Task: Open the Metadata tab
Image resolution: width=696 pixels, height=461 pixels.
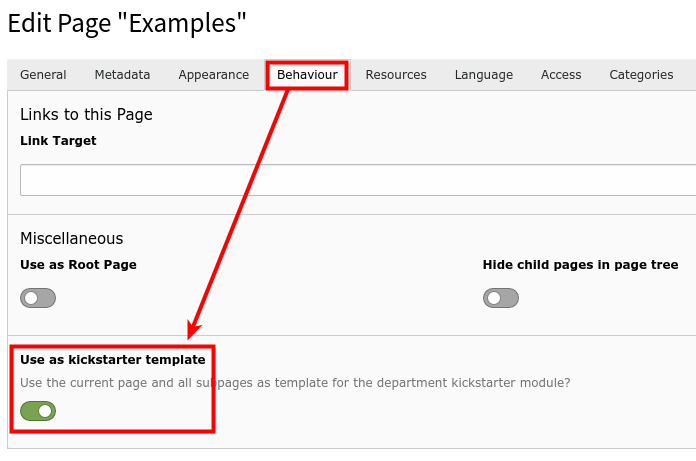Action: [x=122, y=75]
